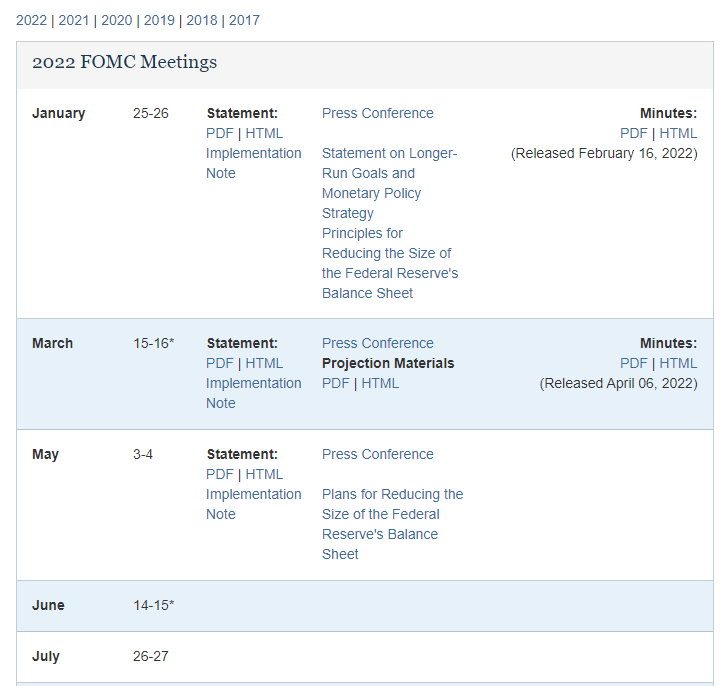724x686 pixels.
Task: Open Statement on Longer-Run Goals link
Action: coord(390,183)
